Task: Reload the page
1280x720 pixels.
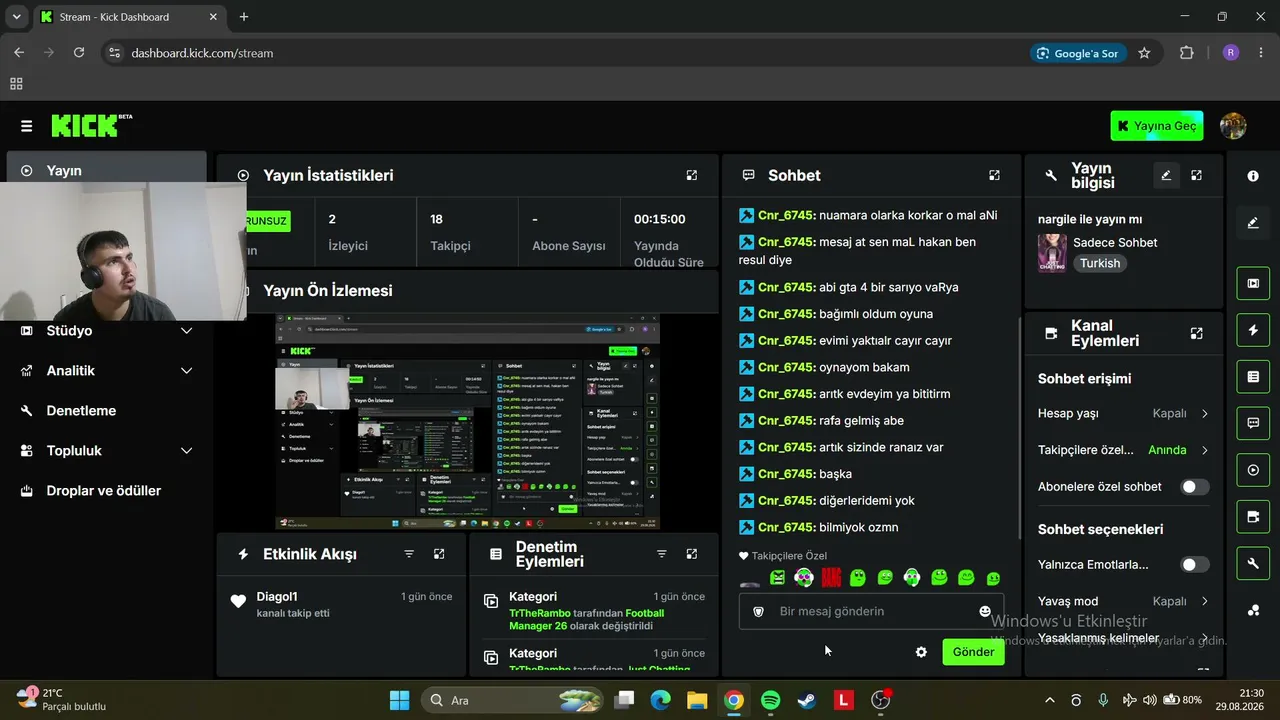Action: click(x=79, y=53)
